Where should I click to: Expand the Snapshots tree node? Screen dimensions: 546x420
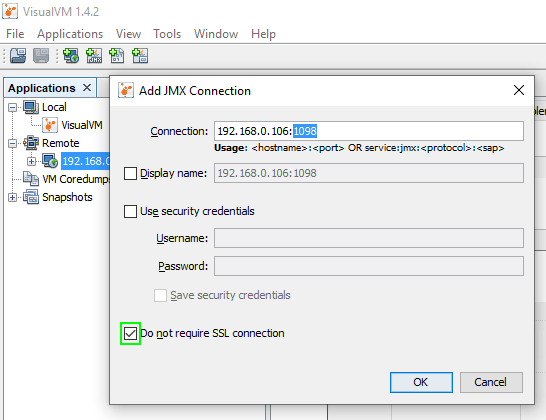[13, 197]
